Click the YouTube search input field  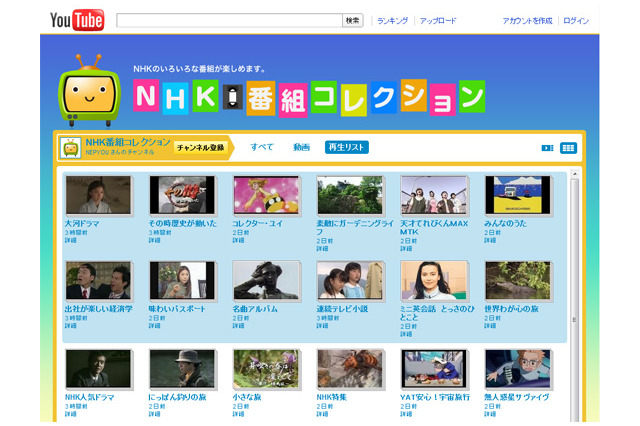click(x=229, y=20)
